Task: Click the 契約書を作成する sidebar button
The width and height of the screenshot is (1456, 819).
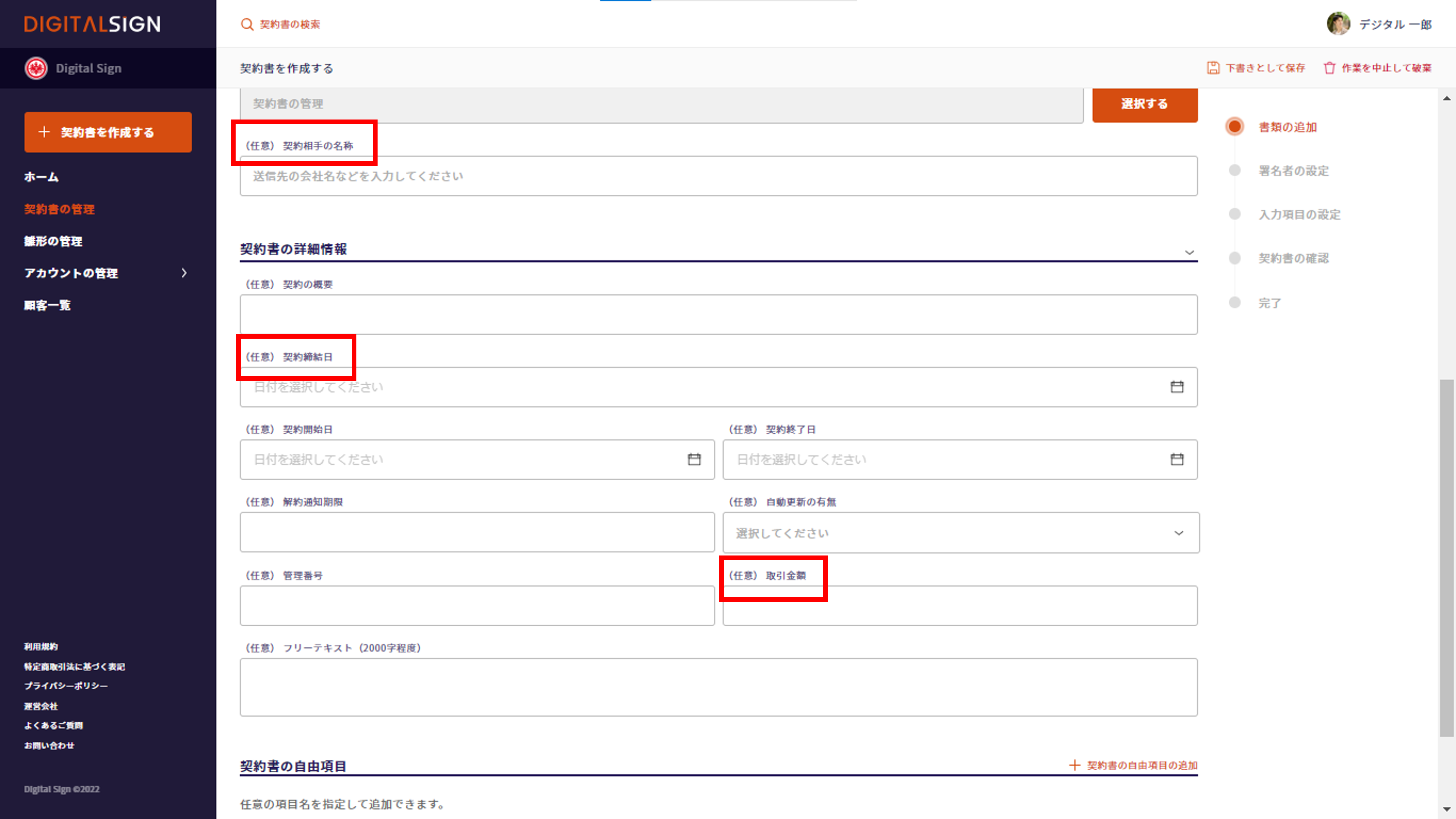Action: (x=108, y=132)
